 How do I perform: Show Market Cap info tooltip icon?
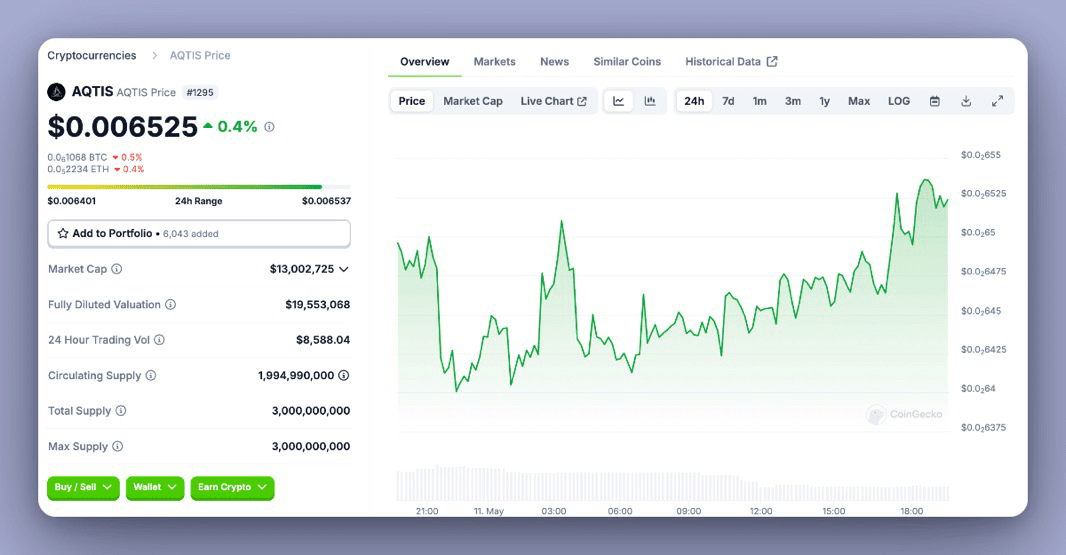point(117,269)
